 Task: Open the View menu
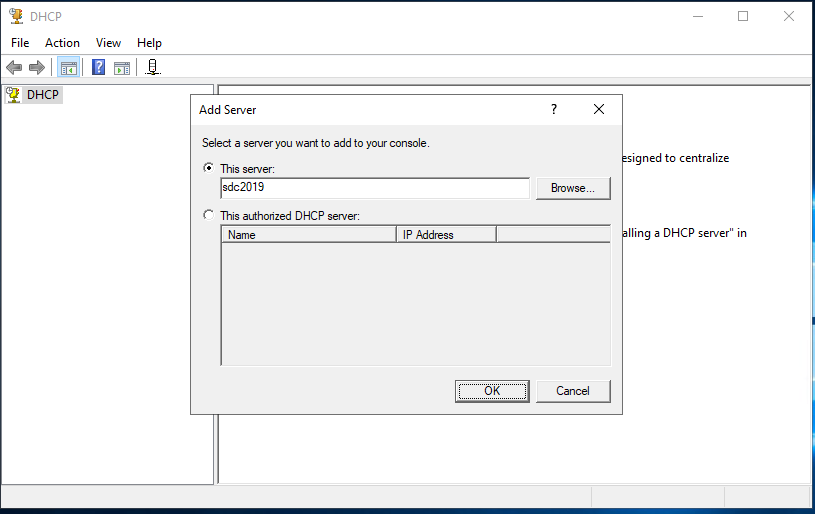108,43
